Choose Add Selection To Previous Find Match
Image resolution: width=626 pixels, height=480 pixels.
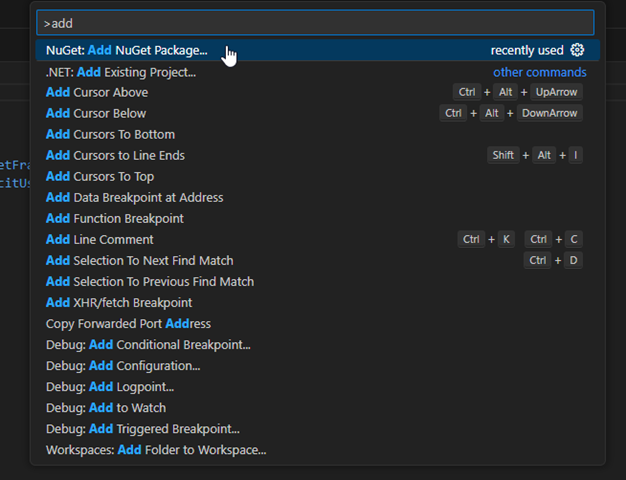[x=317, y=282]
